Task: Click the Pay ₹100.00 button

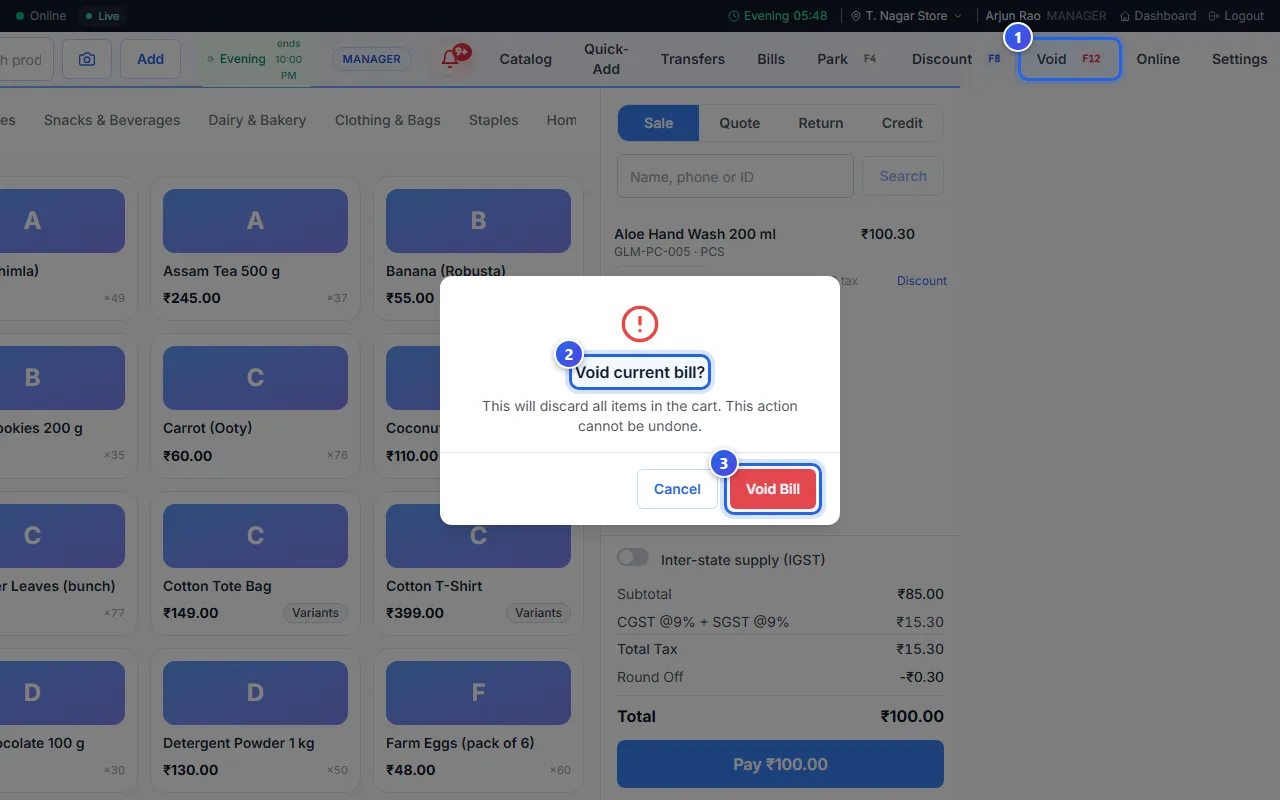Action: (780, 764)
